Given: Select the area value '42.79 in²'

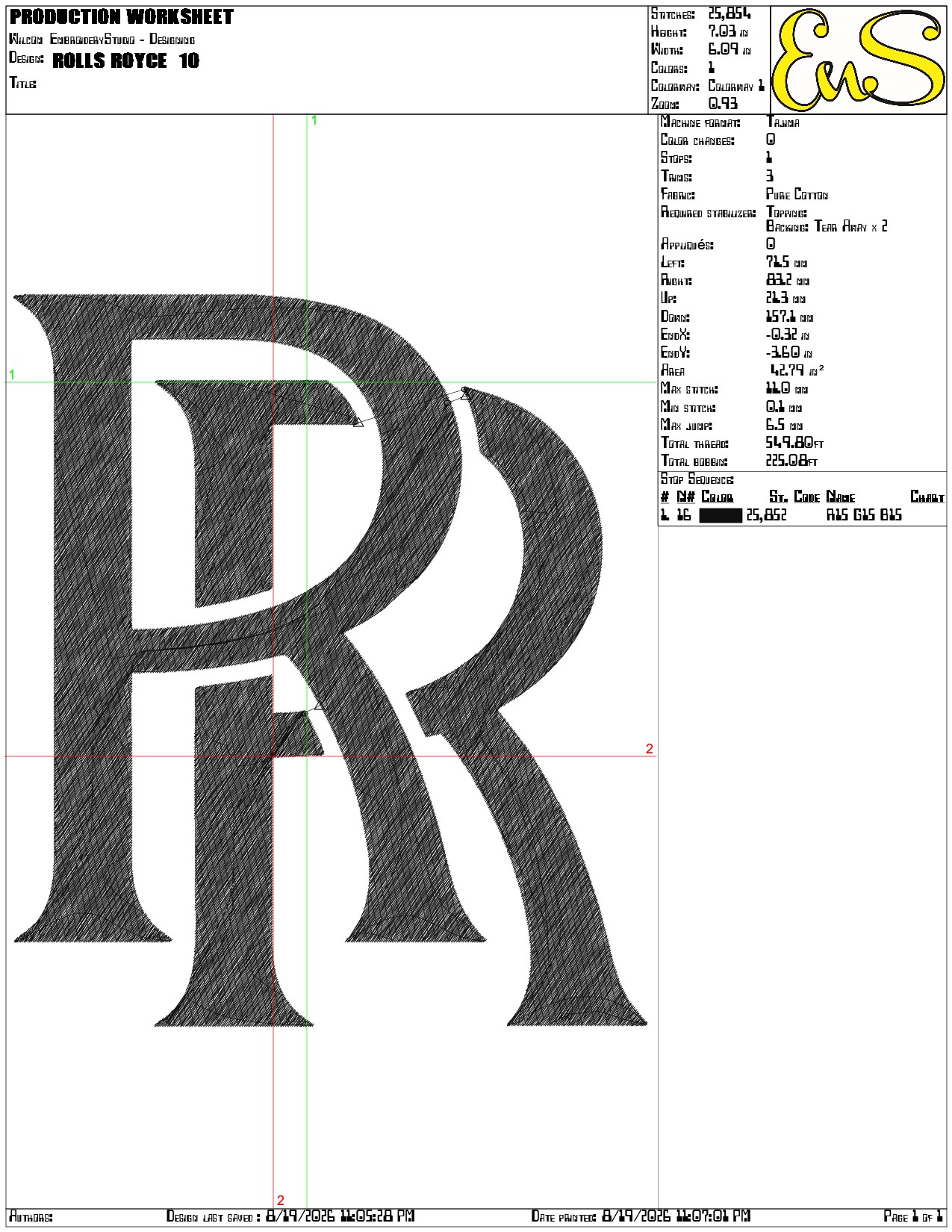Looking at the screenshot, I should [797, 370].
